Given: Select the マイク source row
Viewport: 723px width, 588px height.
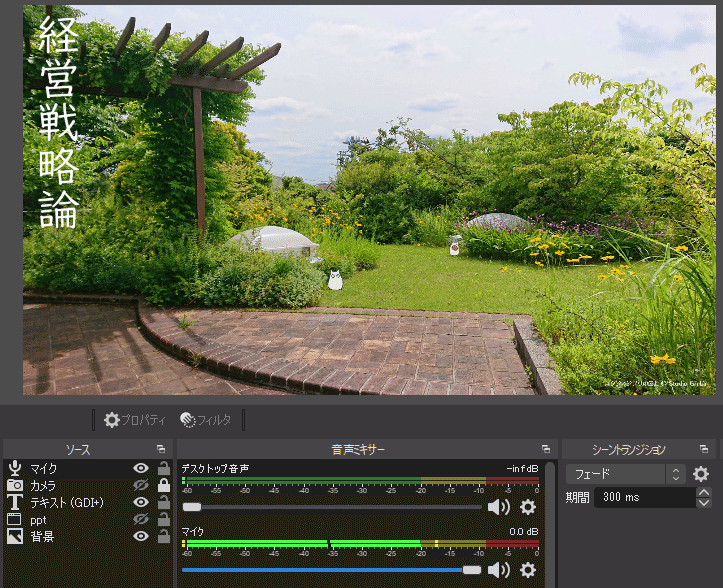Looking at the screenshot, I should 88,469.
